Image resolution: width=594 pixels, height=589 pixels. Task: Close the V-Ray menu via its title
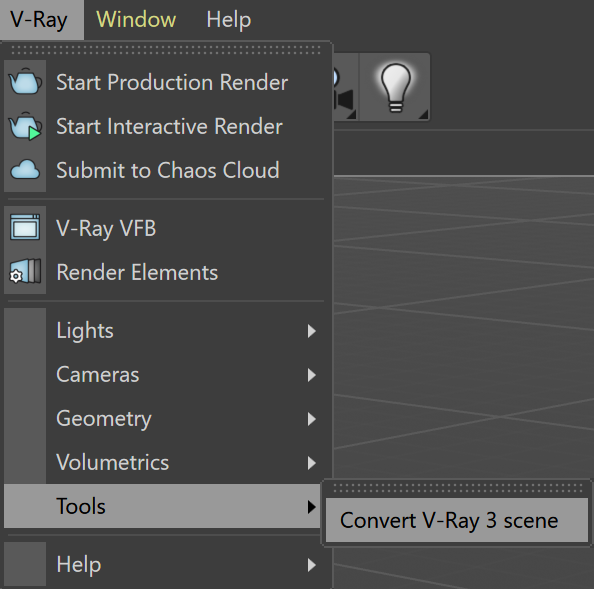[x=39, y=19]
